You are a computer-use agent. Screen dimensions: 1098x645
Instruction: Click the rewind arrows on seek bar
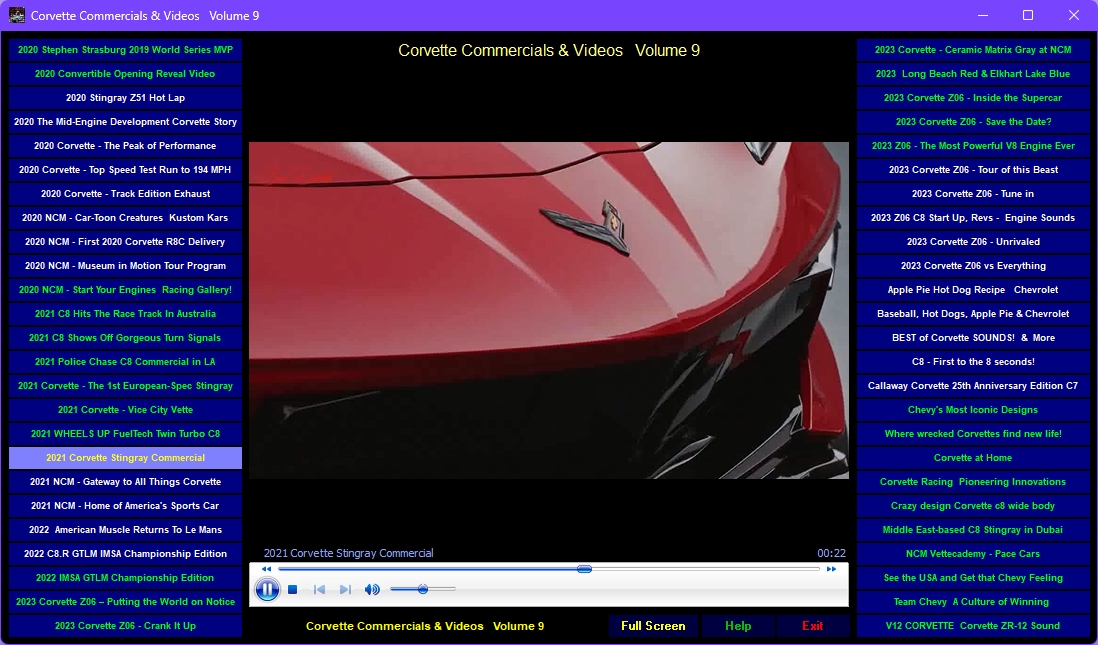(266, 569)
